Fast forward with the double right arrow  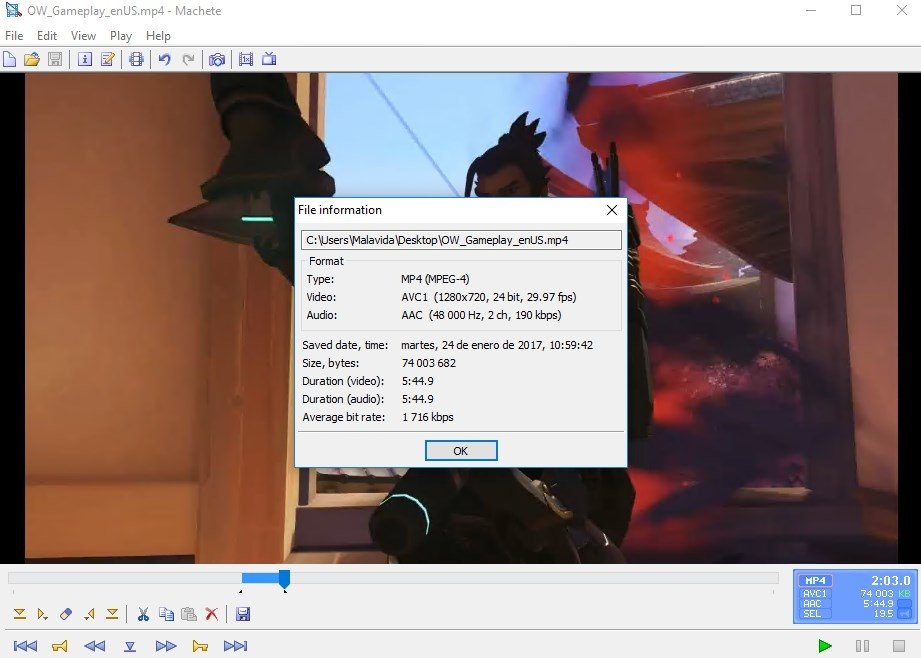point(166,646)
